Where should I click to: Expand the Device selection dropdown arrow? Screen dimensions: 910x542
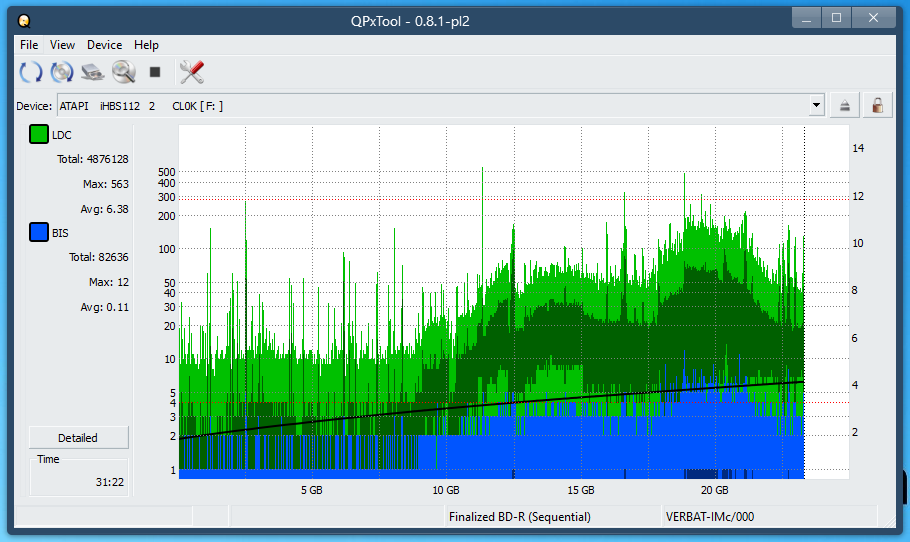(816, 105)
